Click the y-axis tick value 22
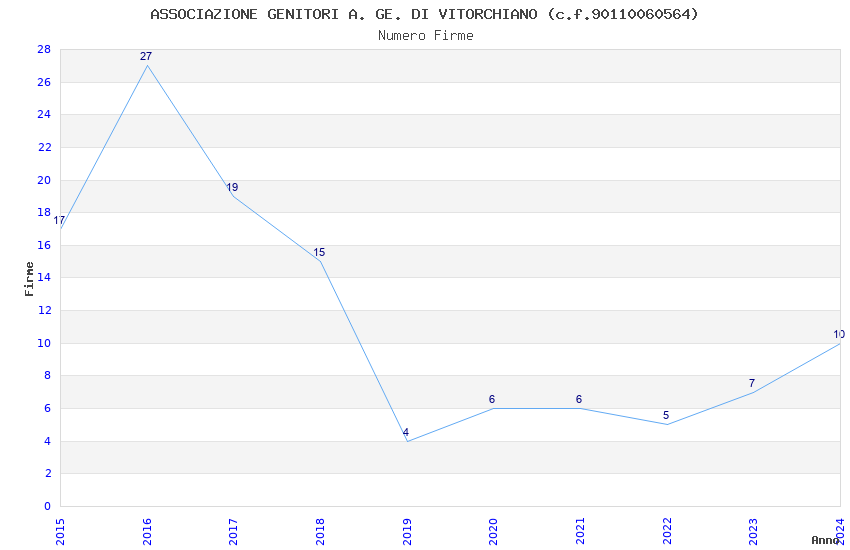This screenshot has width=850, height=550. pyautogui.click(x=44, y=147)
